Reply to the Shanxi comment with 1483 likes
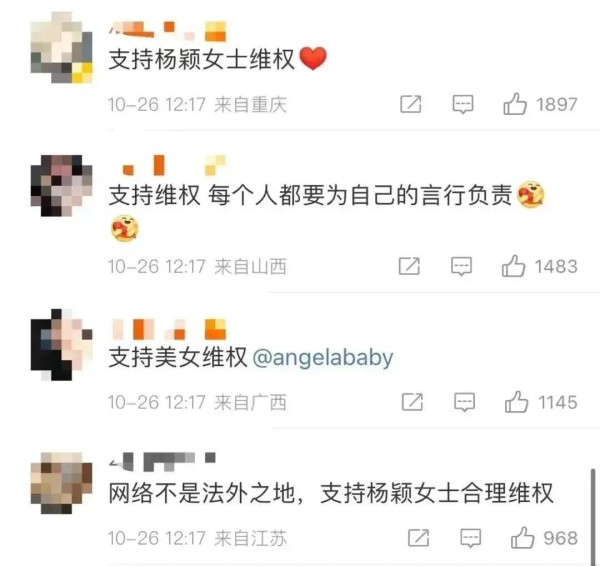 coord(461,266)
